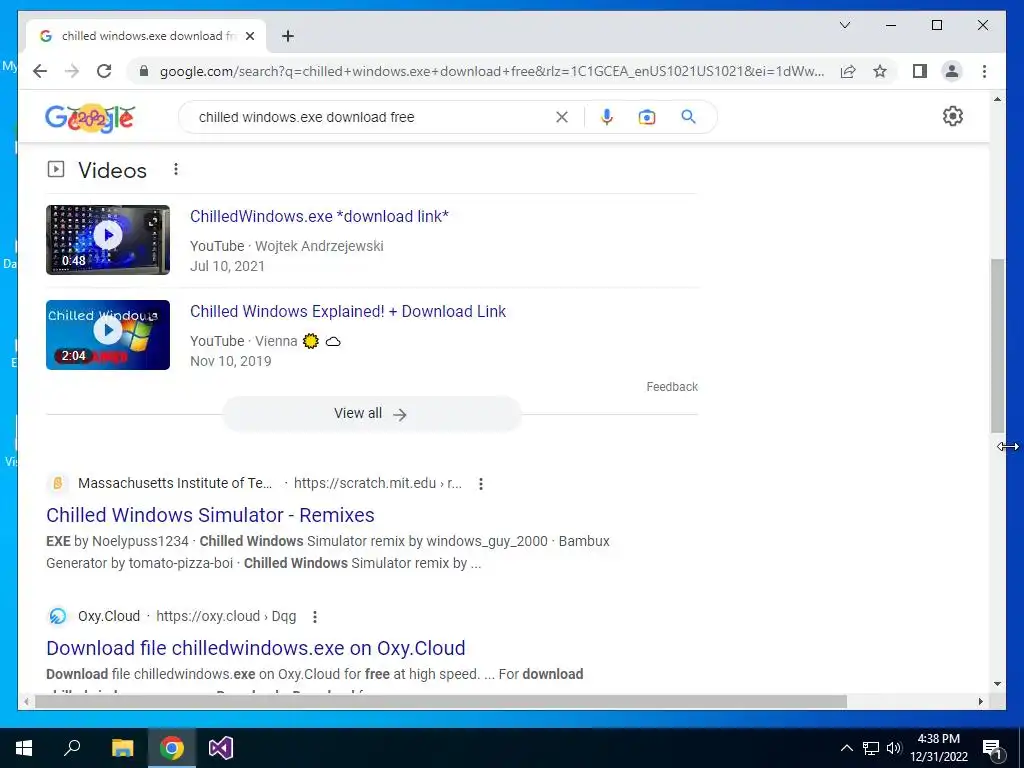Open network status tray icon
This screenshot has width=1024, height=768.
tap(871, 748)
